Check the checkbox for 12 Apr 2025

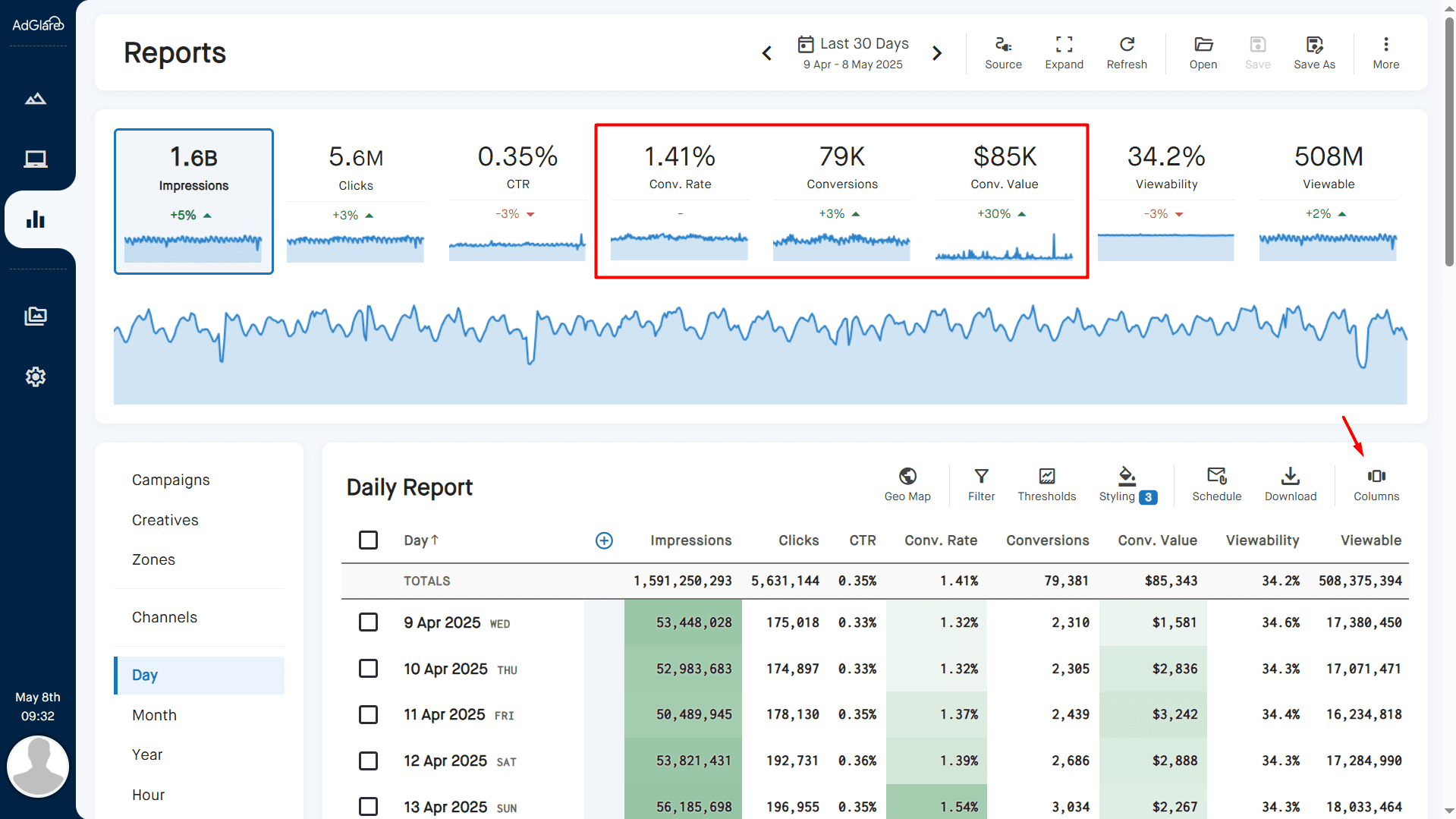(x=369, y=761)
